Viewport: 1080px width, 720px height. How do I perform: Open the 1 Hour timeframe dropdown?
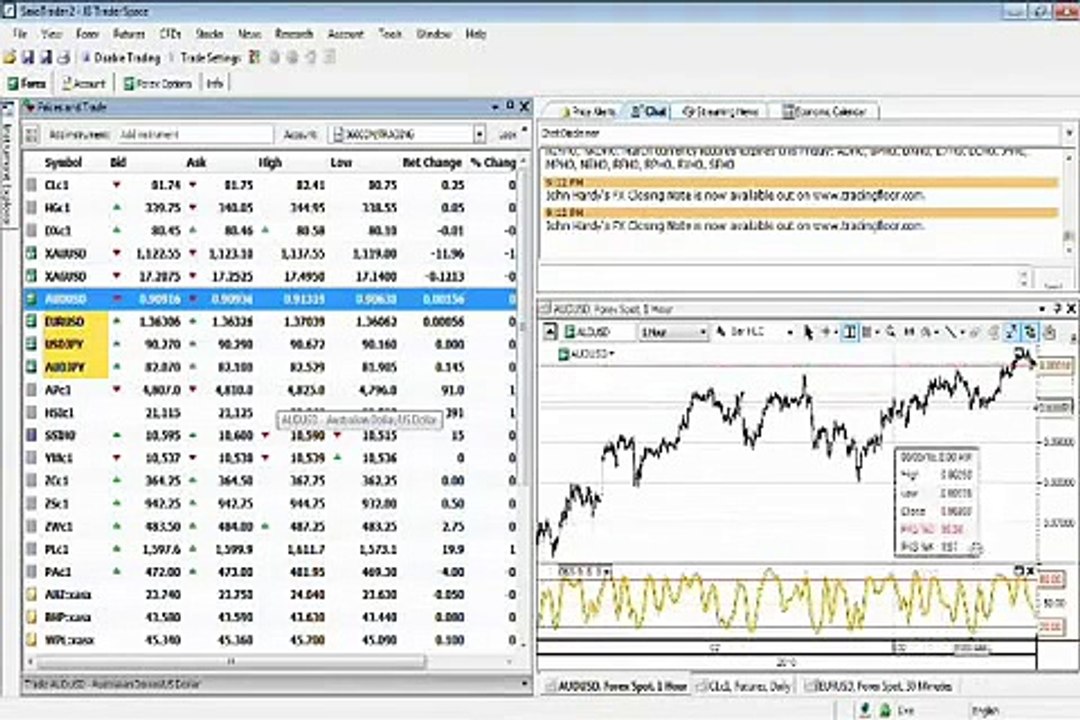703,332
